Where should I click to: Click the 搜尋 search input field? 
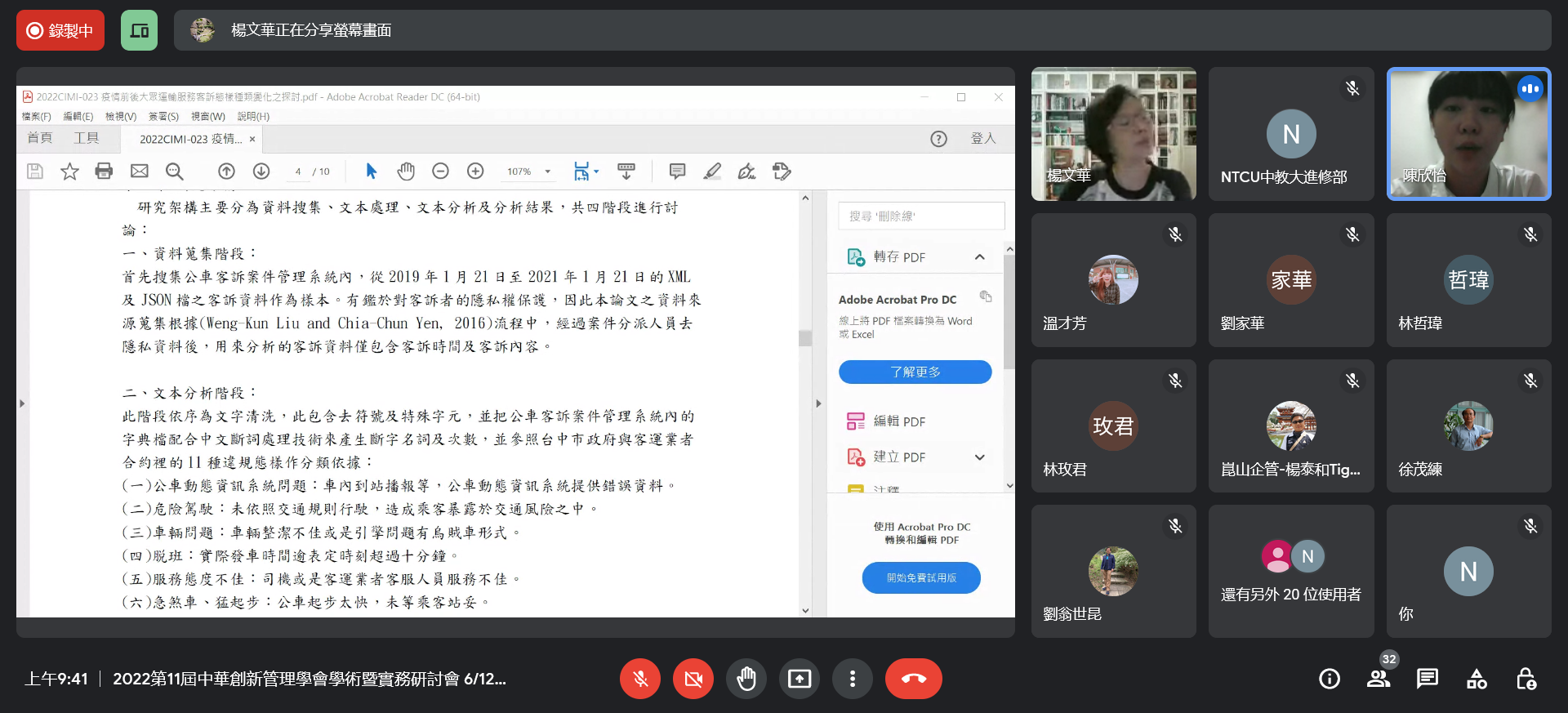click(921, 216)
